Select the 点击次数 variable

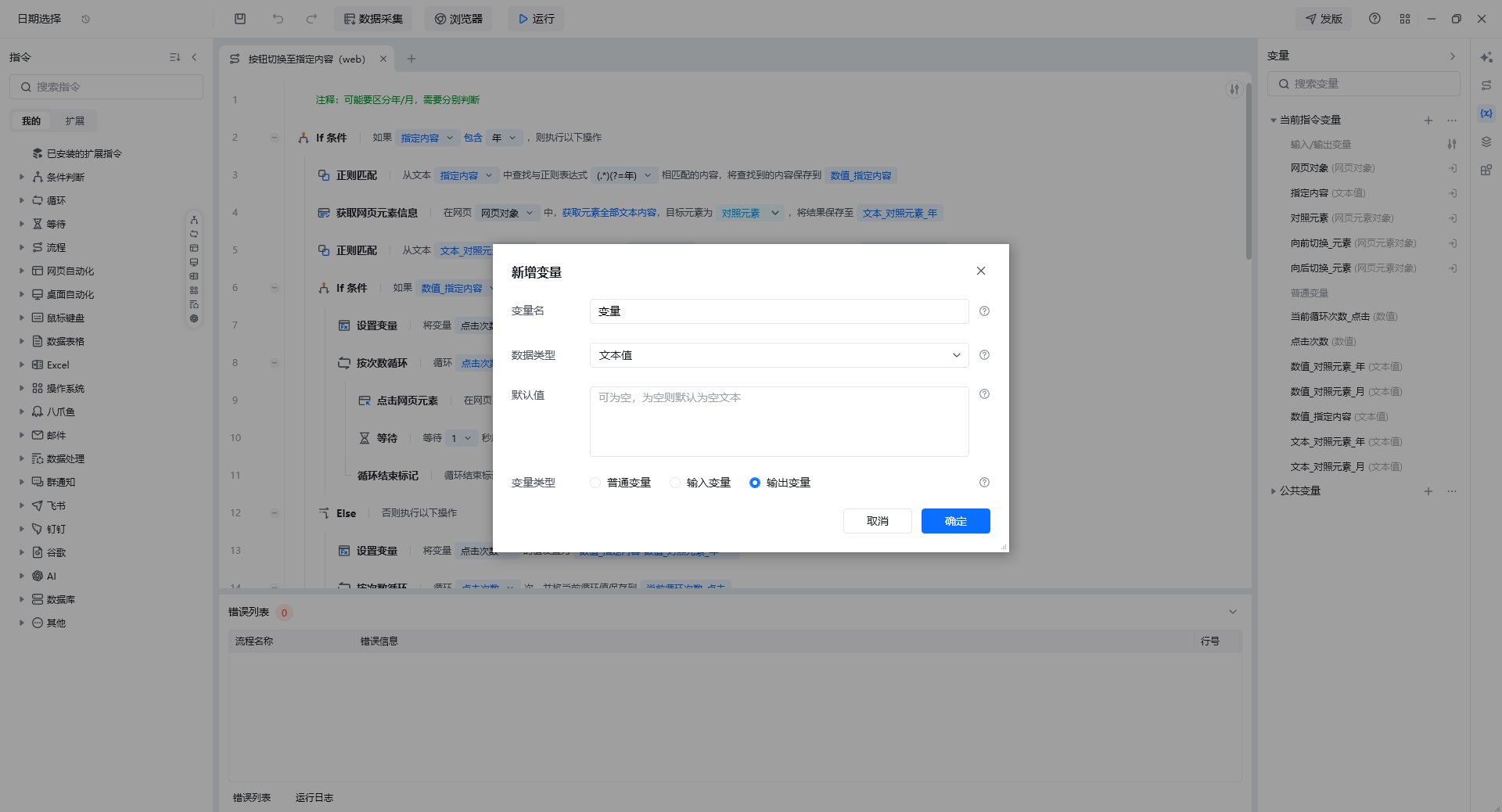(1323, 342)
